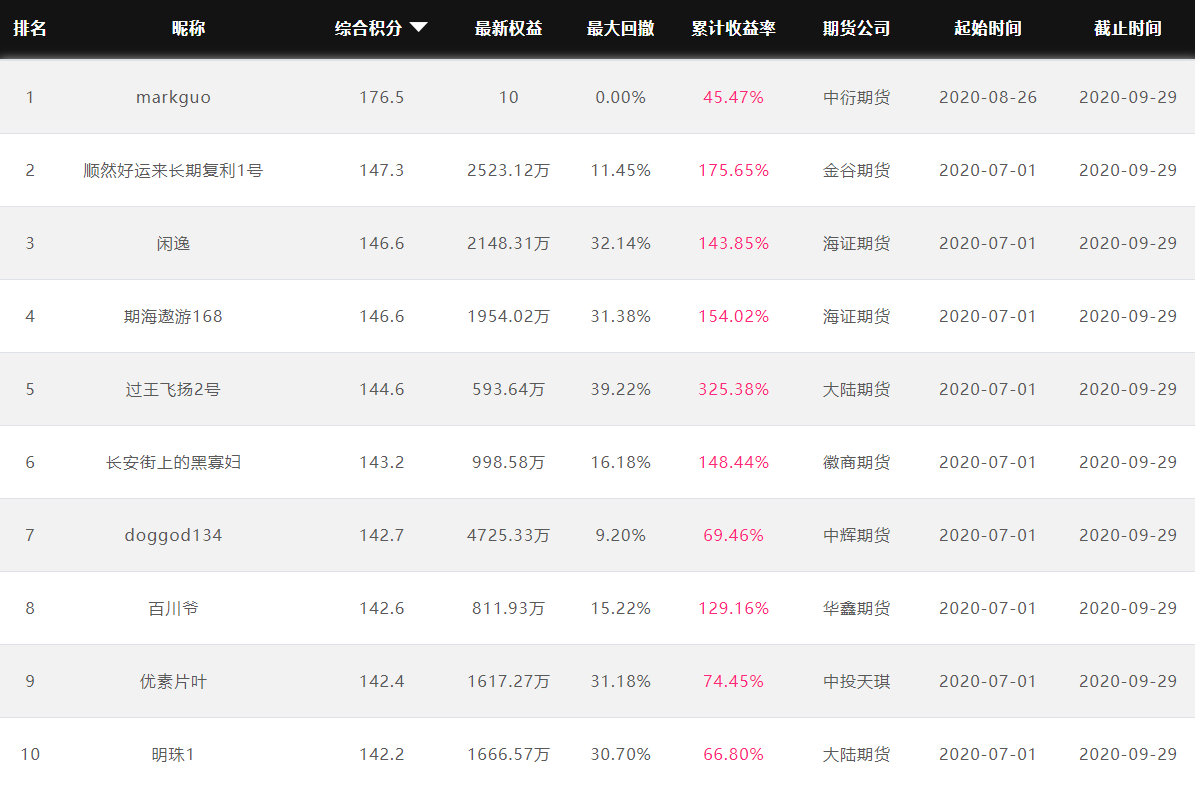The width and height of the screenshot is (1195, 785).
Task: Click return rate 325.38%
Action: (733, 389)
